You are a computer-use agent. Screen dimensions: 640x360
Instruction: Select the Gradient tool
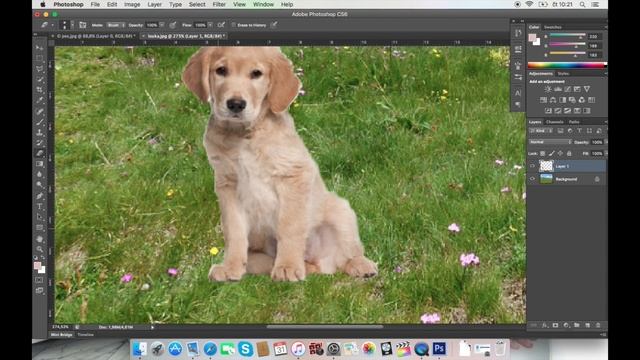(x=40, y=164)
